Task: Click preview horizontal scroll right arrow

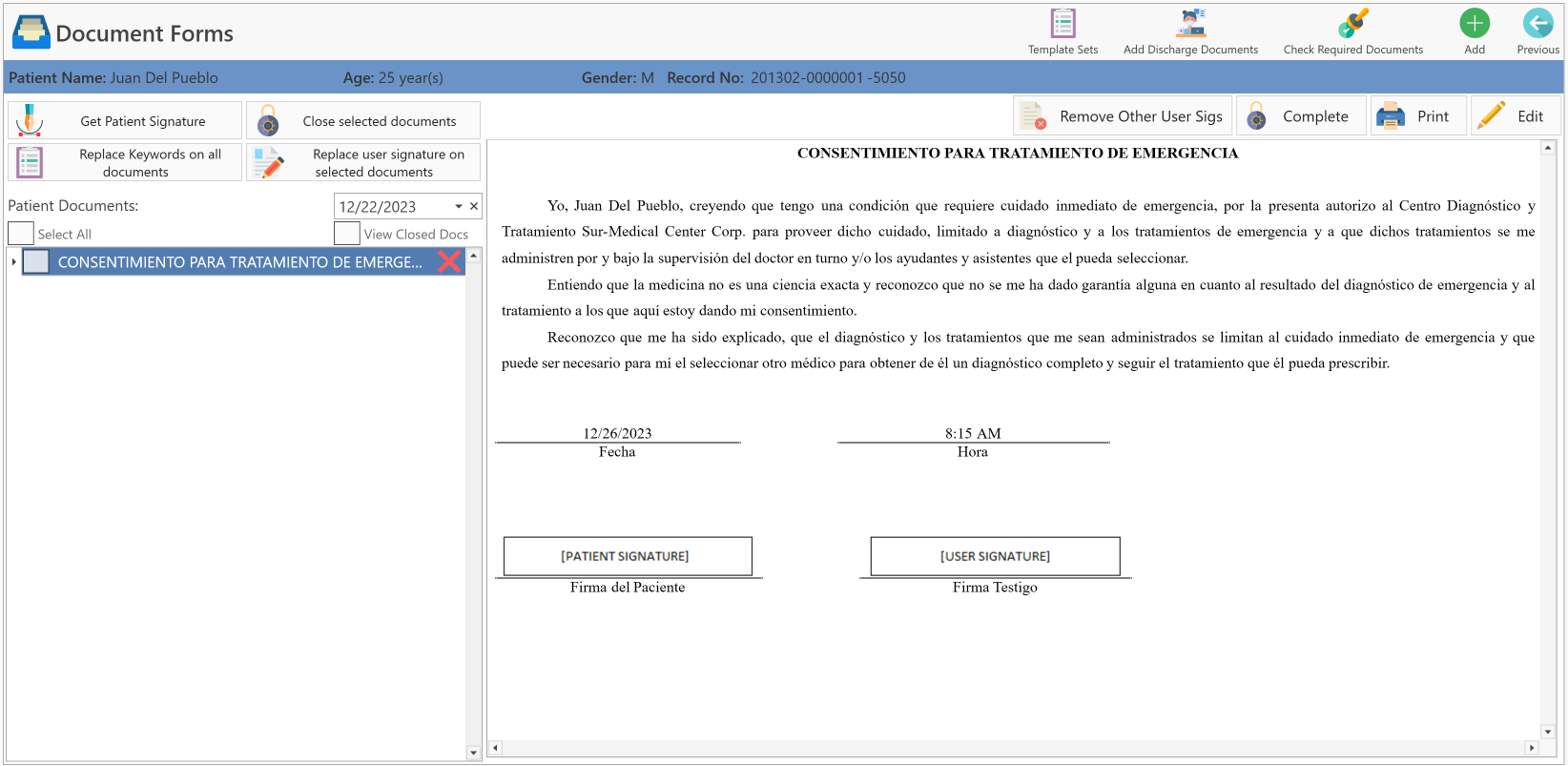Action: pyautogui.click(x=1531, y=748)
